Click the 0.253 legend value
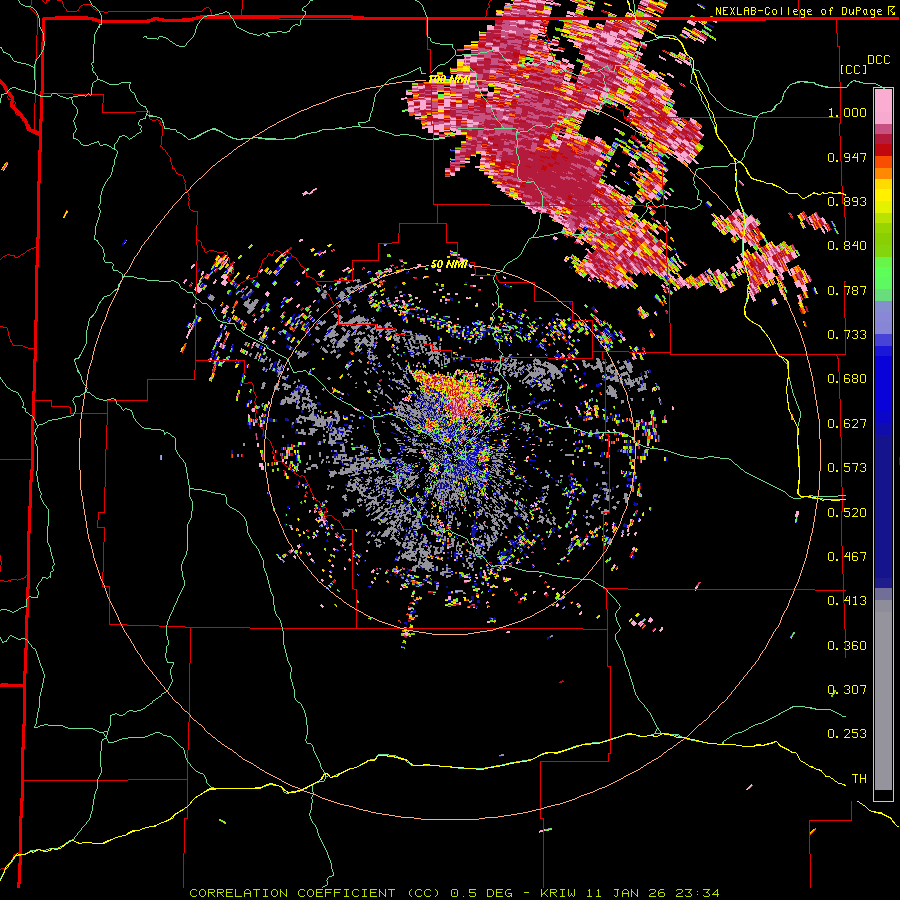The height and width of the screenshot is (900, 900). (x=847, y=734)
